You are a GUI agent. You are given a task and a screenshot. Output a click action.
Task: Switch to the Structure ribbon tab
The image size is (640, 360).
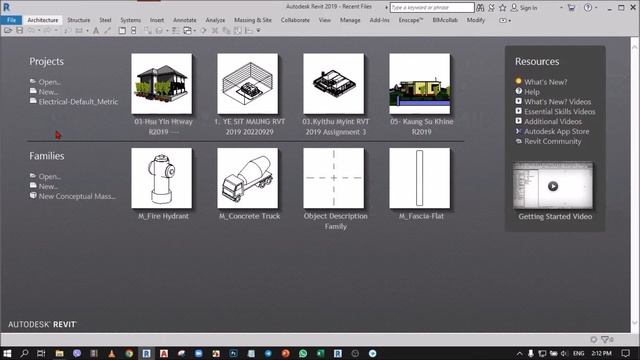point(78,20)
